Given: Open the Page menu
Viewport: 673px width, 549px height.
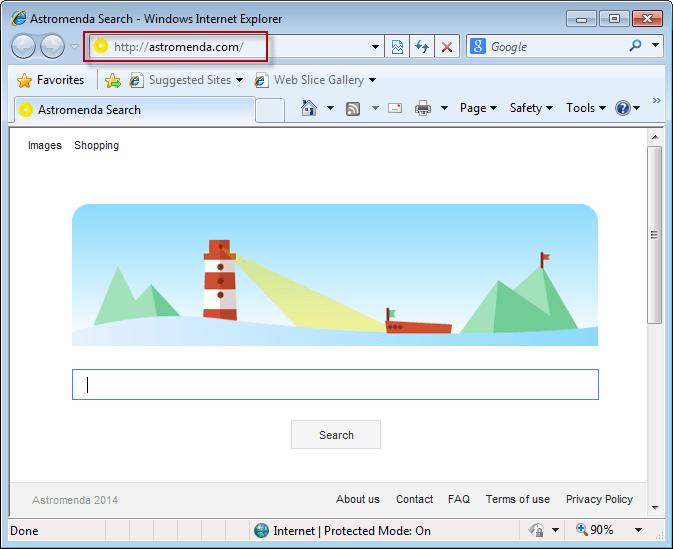Looking at the screenshot, I should point(478,108).
